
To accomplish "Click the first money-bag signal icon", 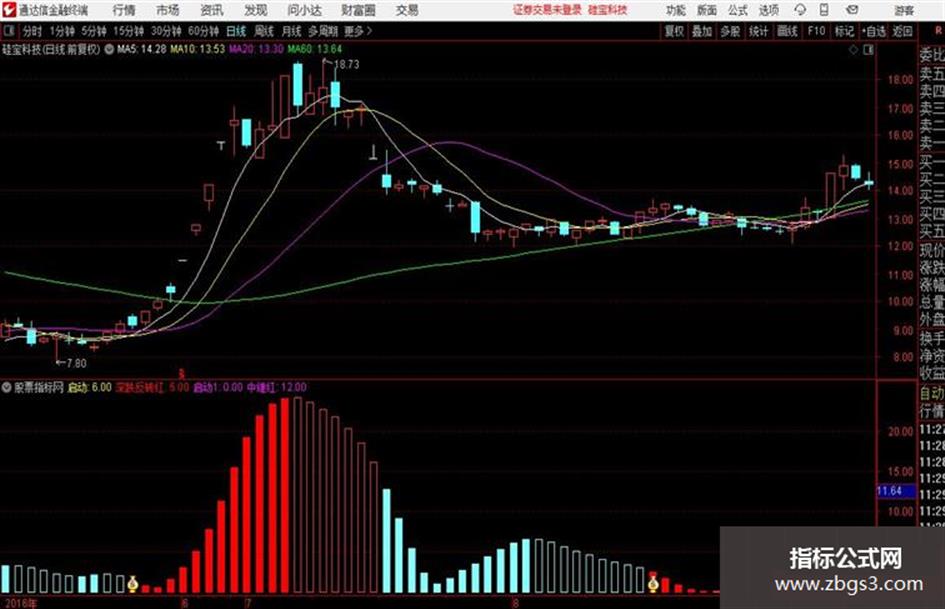I will [x=133, y=584].
